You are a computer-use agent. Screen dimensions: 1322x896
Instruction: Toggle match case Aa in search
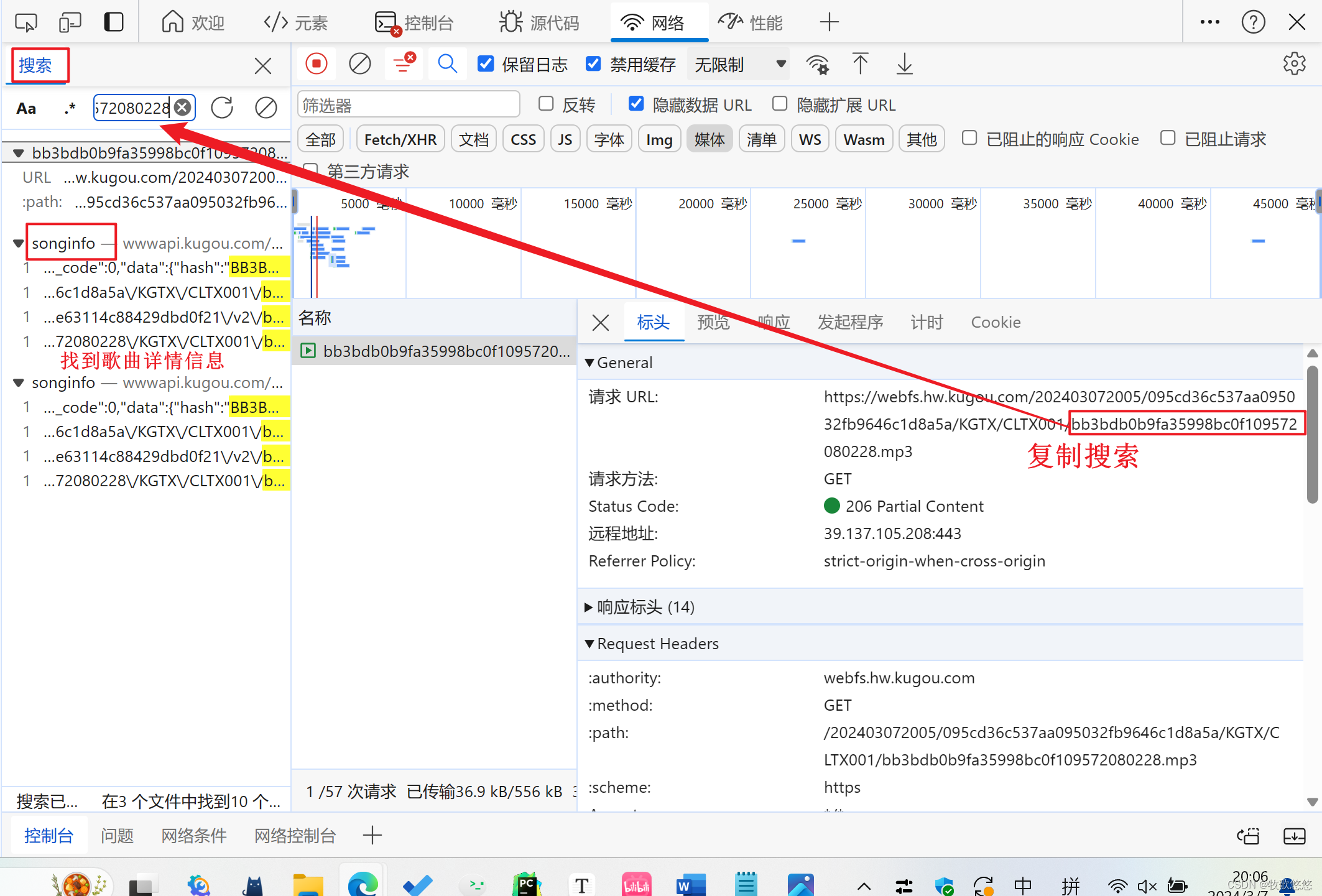coord(26,108)
